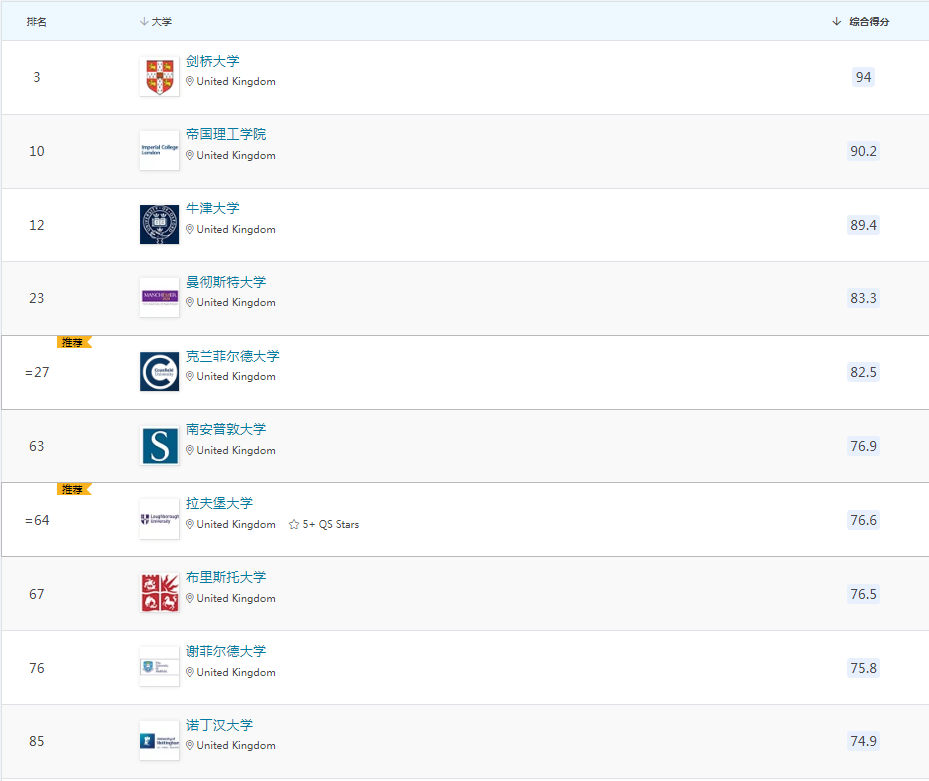Click the Bristol University red logo
Viewport: 929px width, 781px height.
coord(159,594)
